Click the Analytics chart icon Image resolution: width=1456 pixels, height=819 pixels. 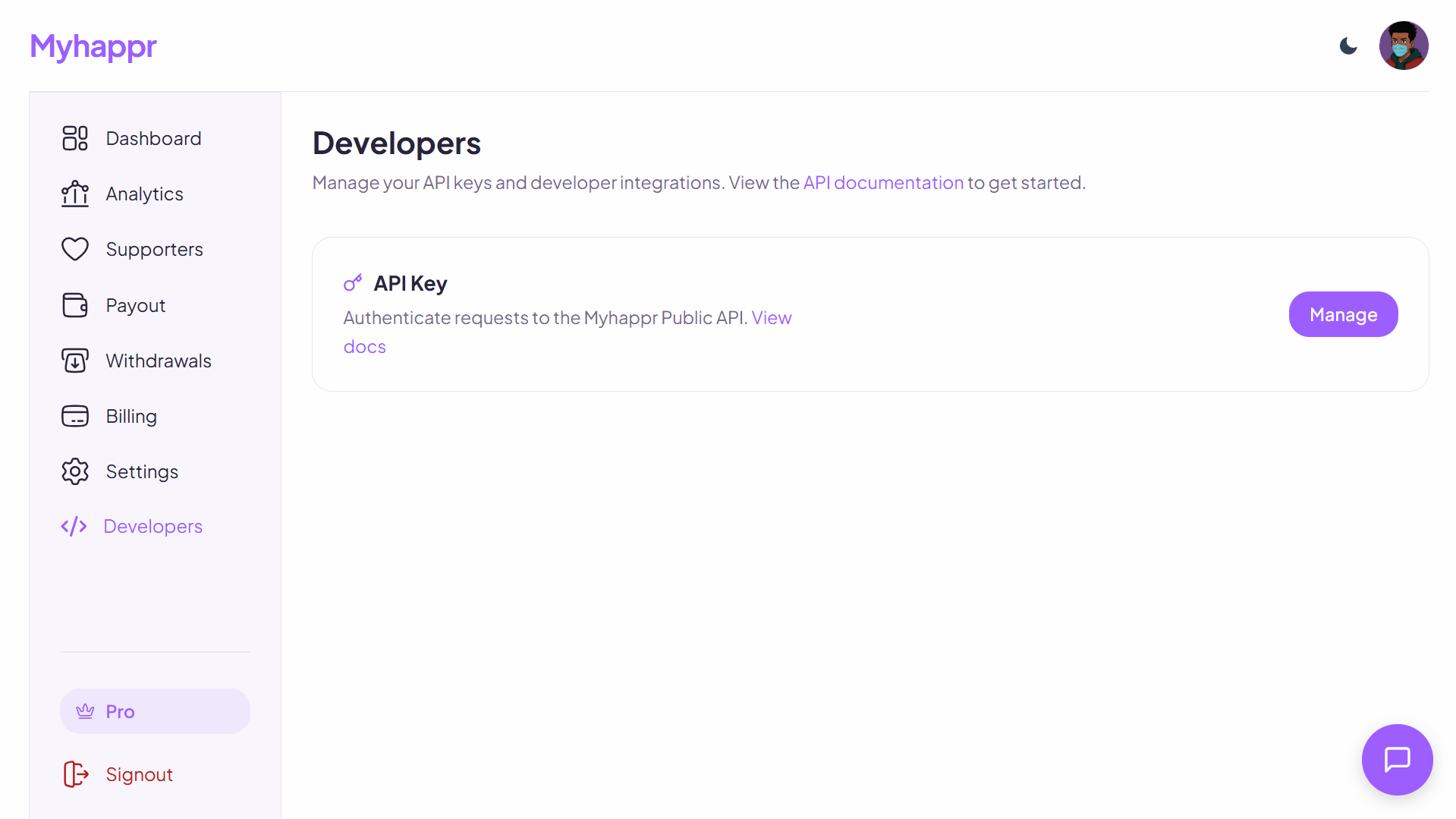pos(75,194)
